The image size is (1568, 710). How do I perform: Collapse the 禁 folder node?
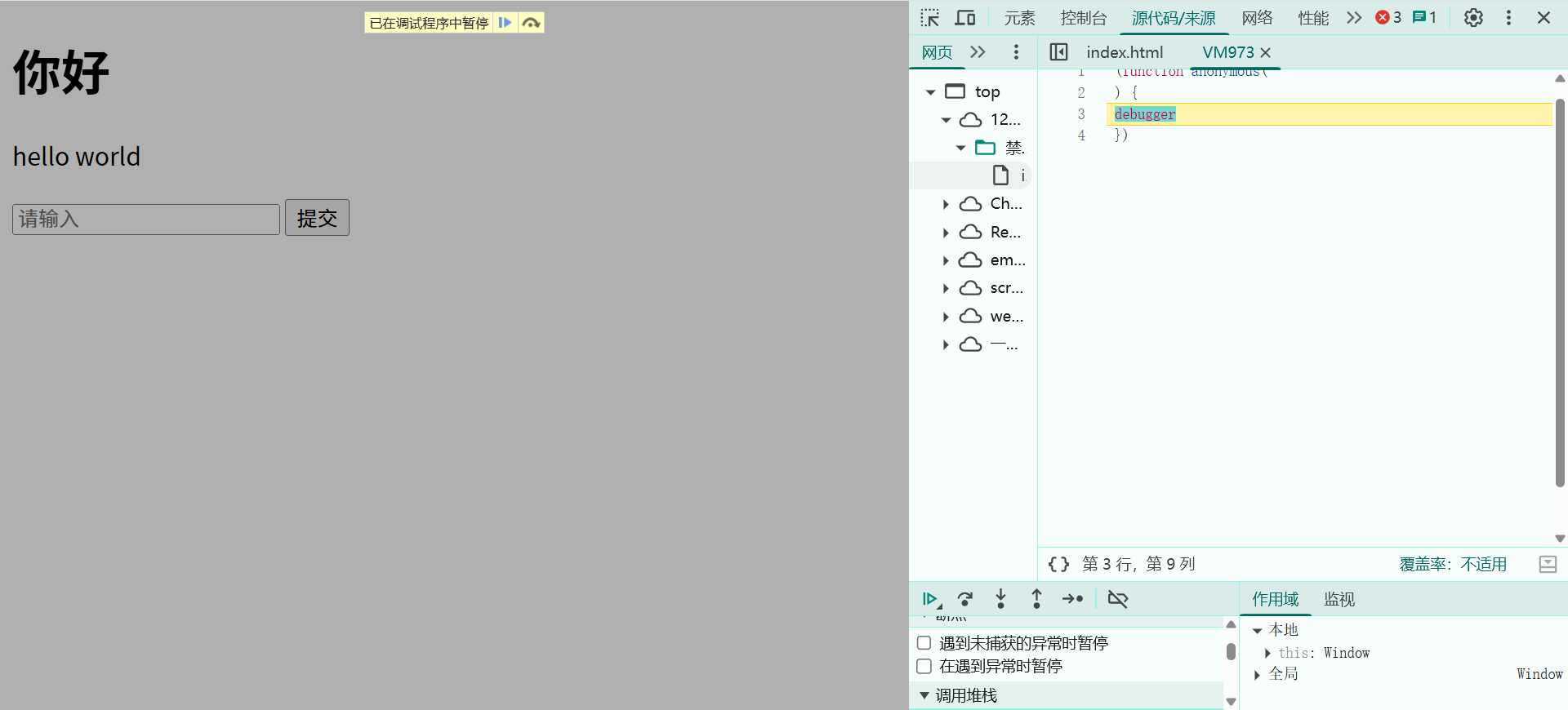961,148
